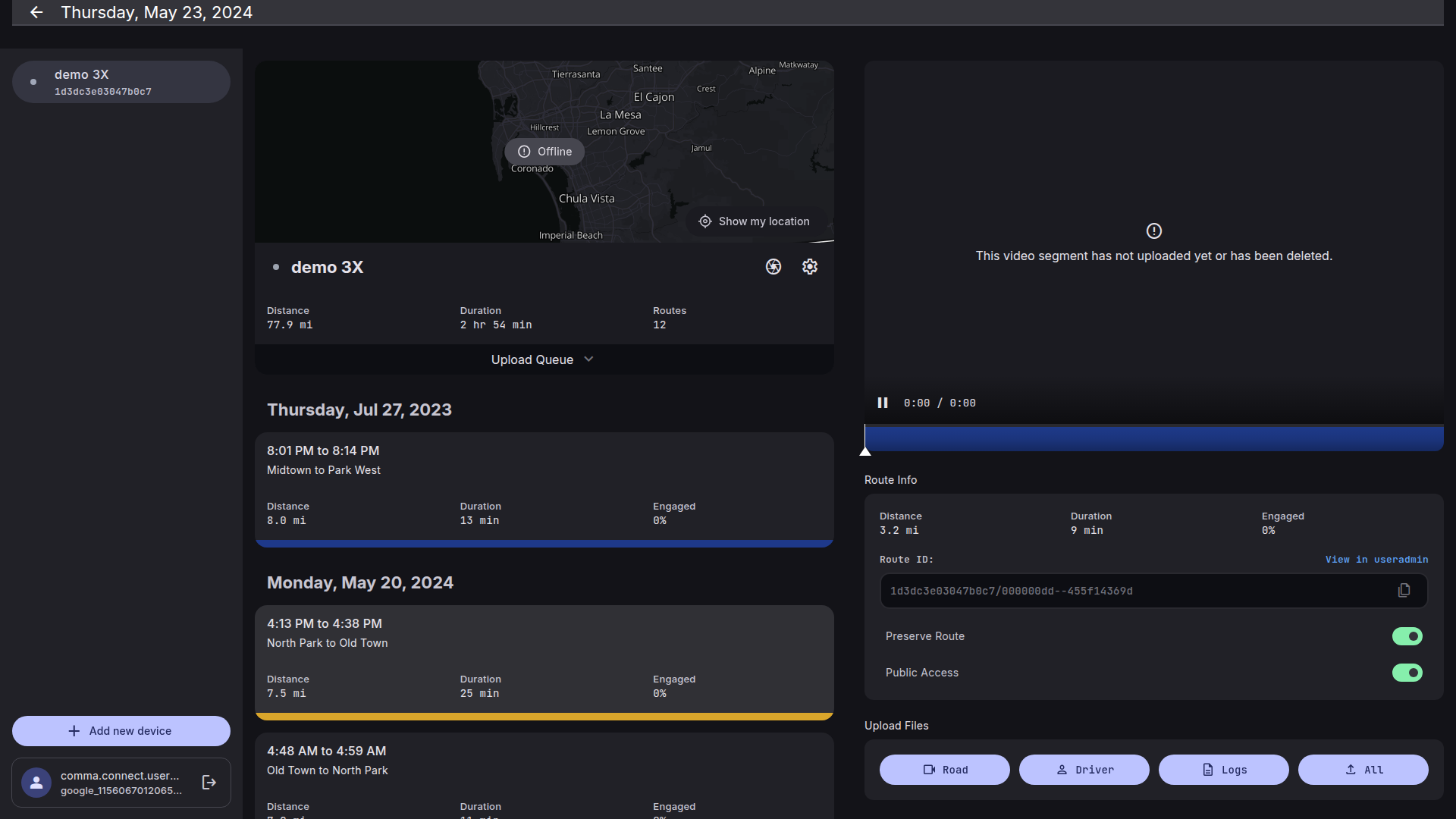Click Add new device button

click(121, 731)
